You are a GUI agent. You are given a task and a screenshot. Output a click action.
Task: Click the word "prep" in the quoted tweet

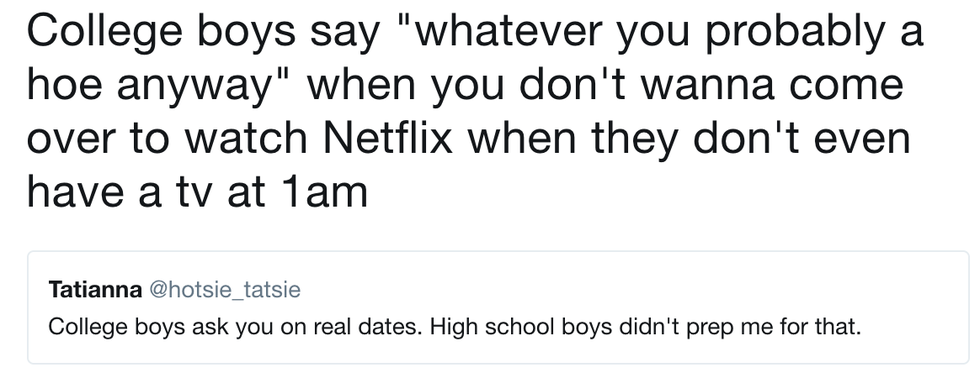tap(705, 328)
